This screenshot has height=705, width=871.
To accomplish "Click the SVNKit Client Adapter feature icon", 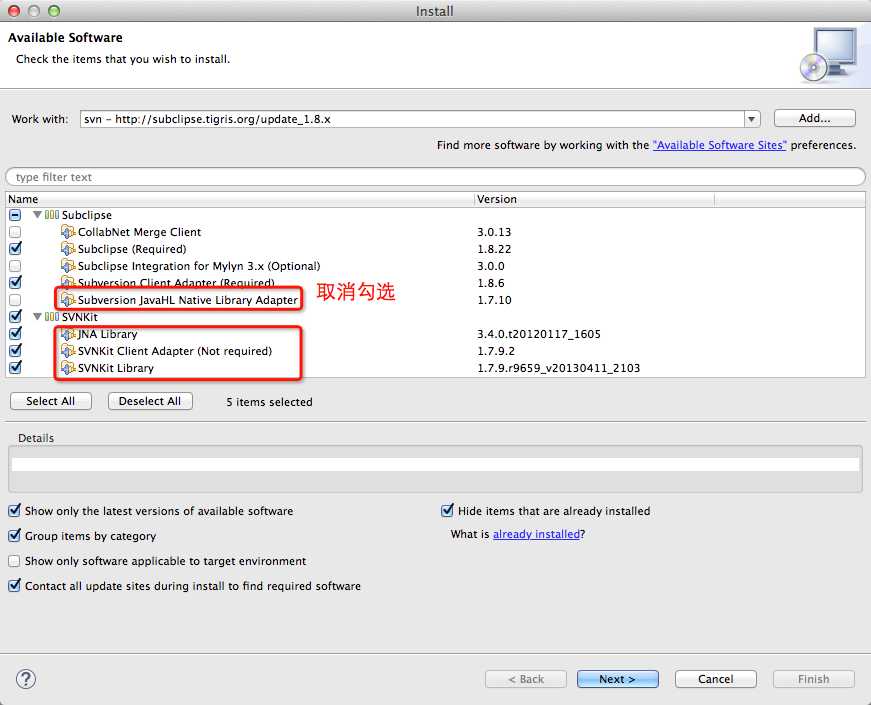I will click(x=68, y=351).
